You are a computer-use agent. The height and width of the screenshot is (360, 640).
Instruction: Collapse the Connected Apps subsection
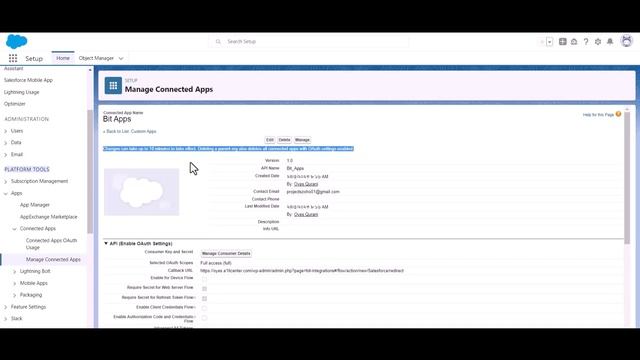15,229
